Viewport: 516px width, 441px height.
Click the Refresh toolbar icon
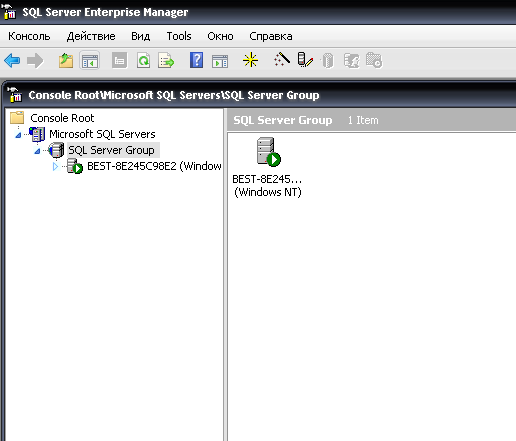pyautogui.click(x=143, y=61)
